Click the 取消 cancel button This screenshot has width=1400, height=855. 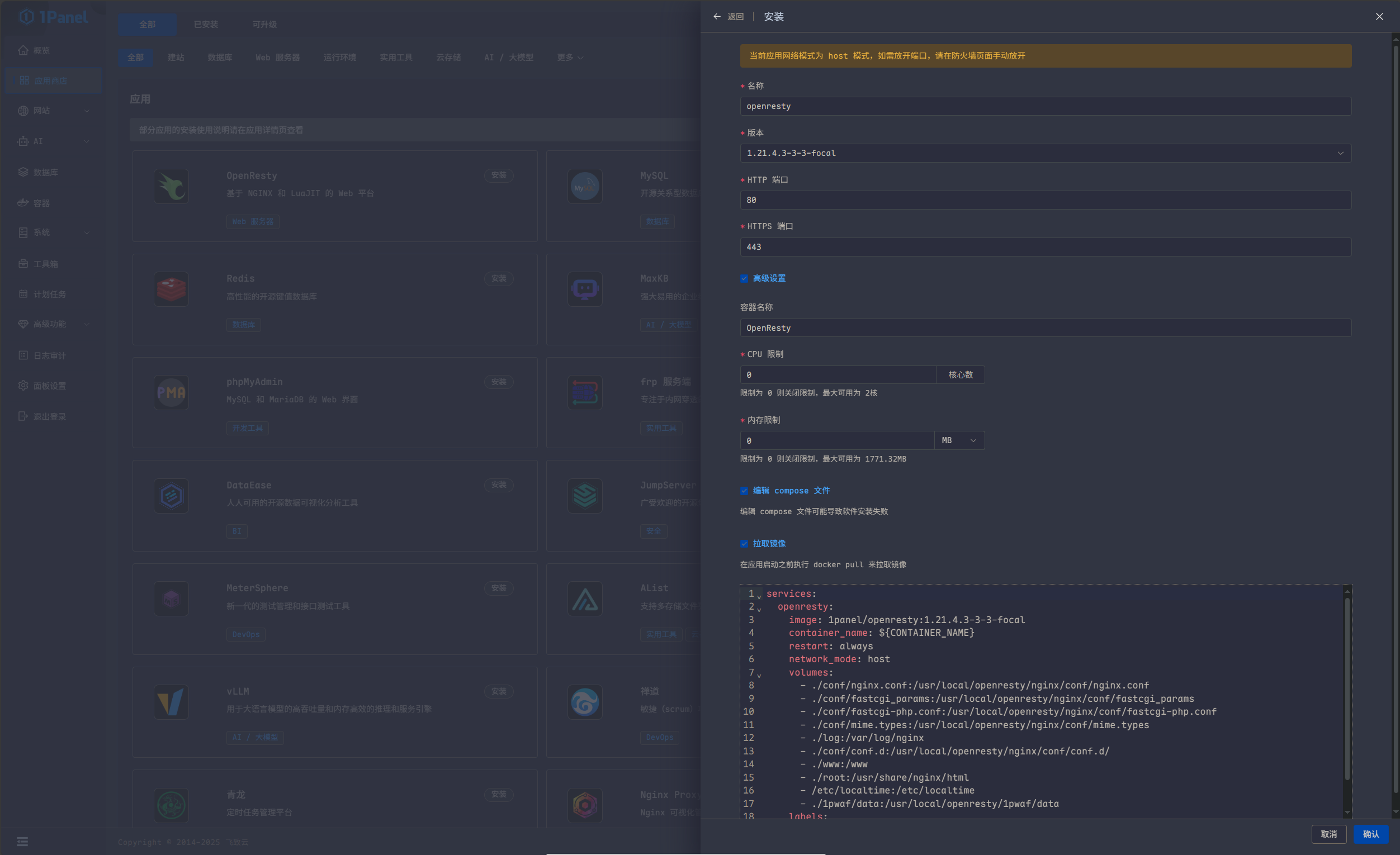(x=1328, y=833)
